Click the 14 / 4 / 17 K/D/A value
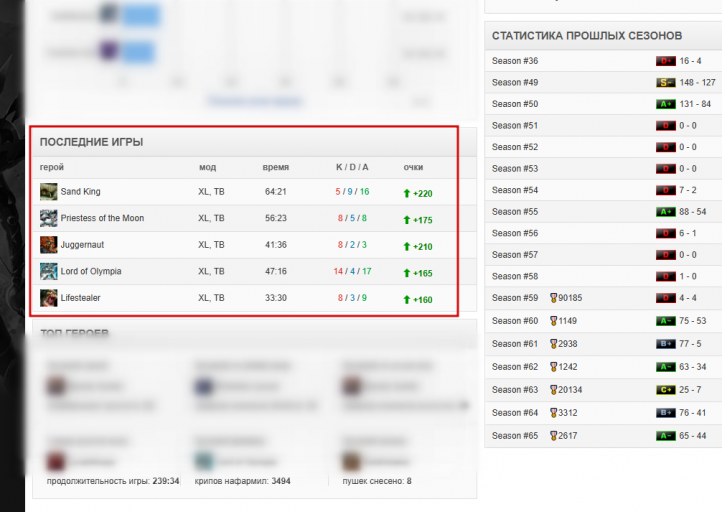 [352, 271]
